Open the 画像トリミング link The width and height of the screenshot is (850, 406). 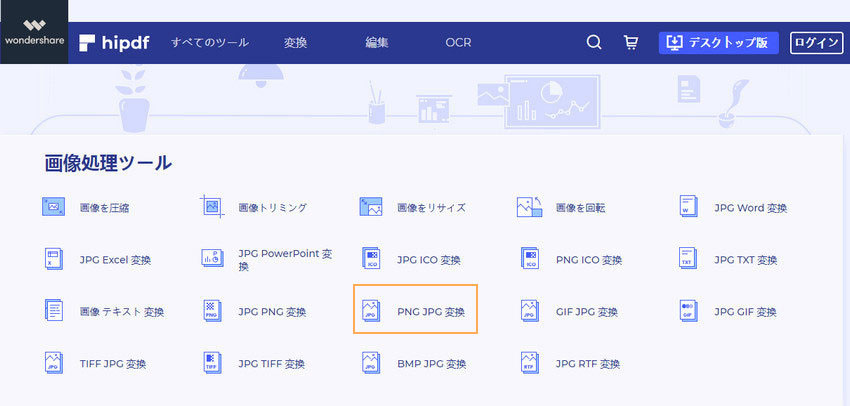point(273,208)
